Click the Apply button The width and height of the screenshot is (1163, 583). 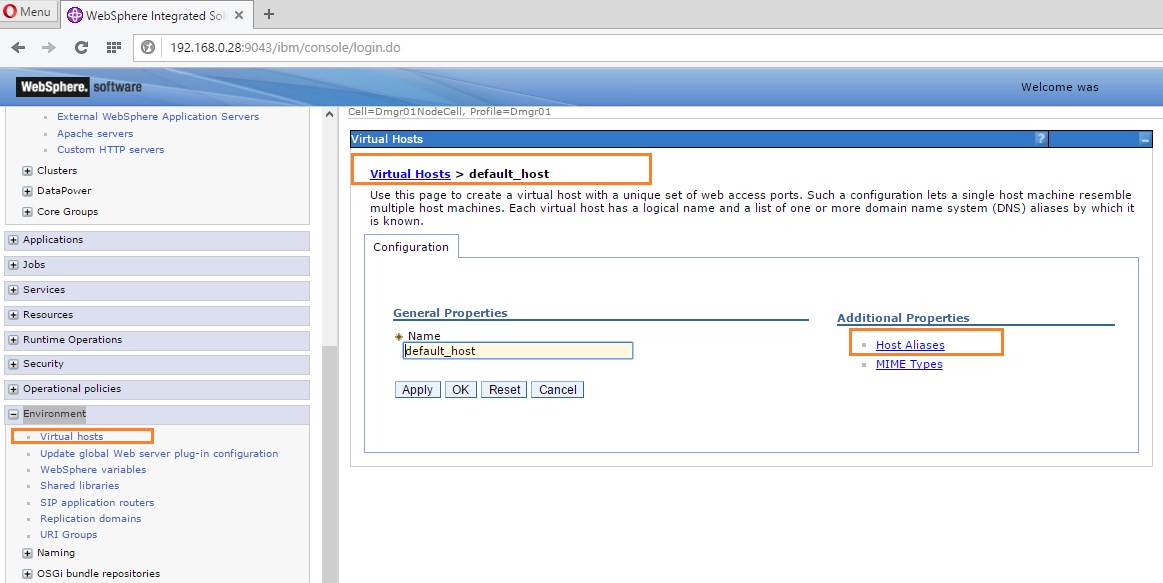[416, 389]
